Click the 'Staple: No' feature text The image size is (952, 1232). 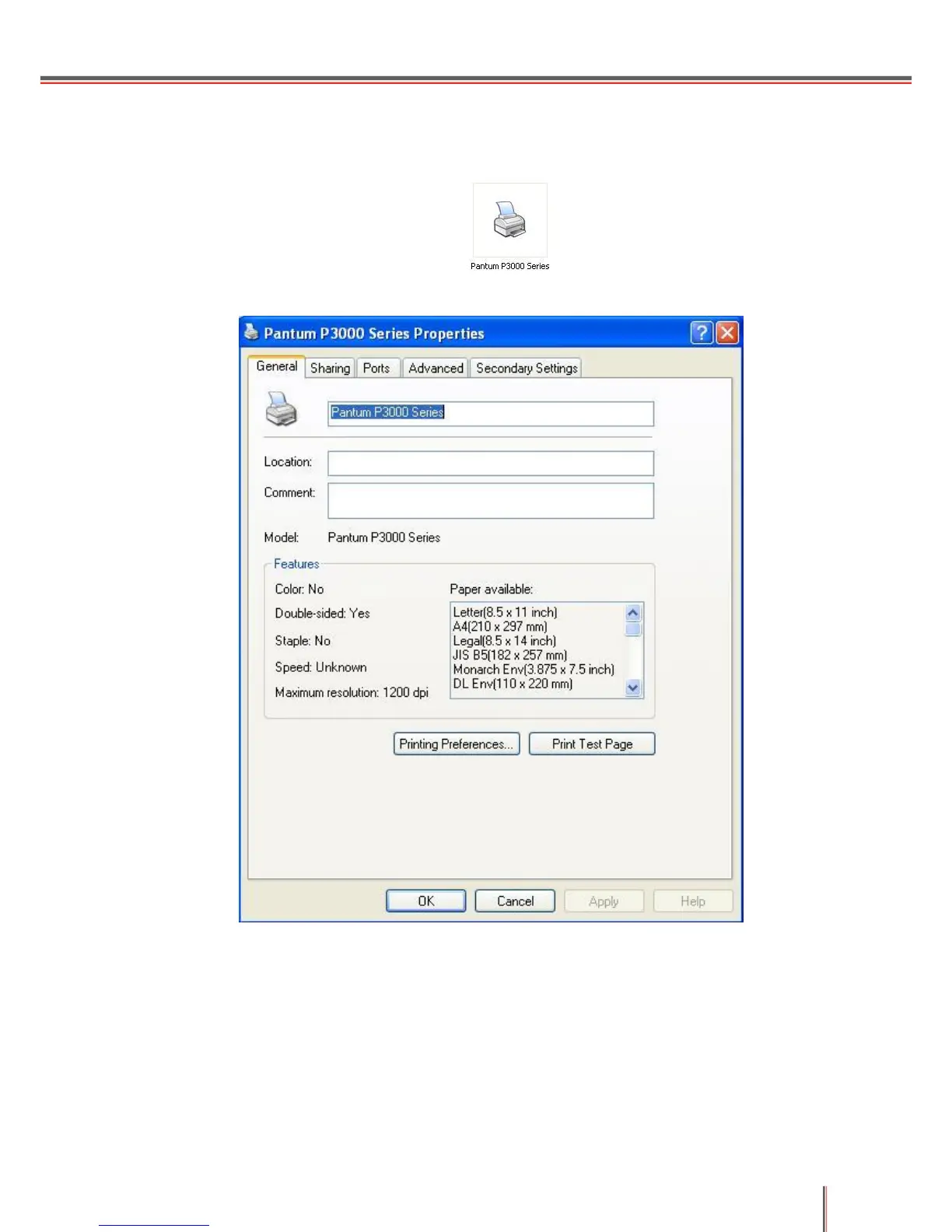(303, 641)
